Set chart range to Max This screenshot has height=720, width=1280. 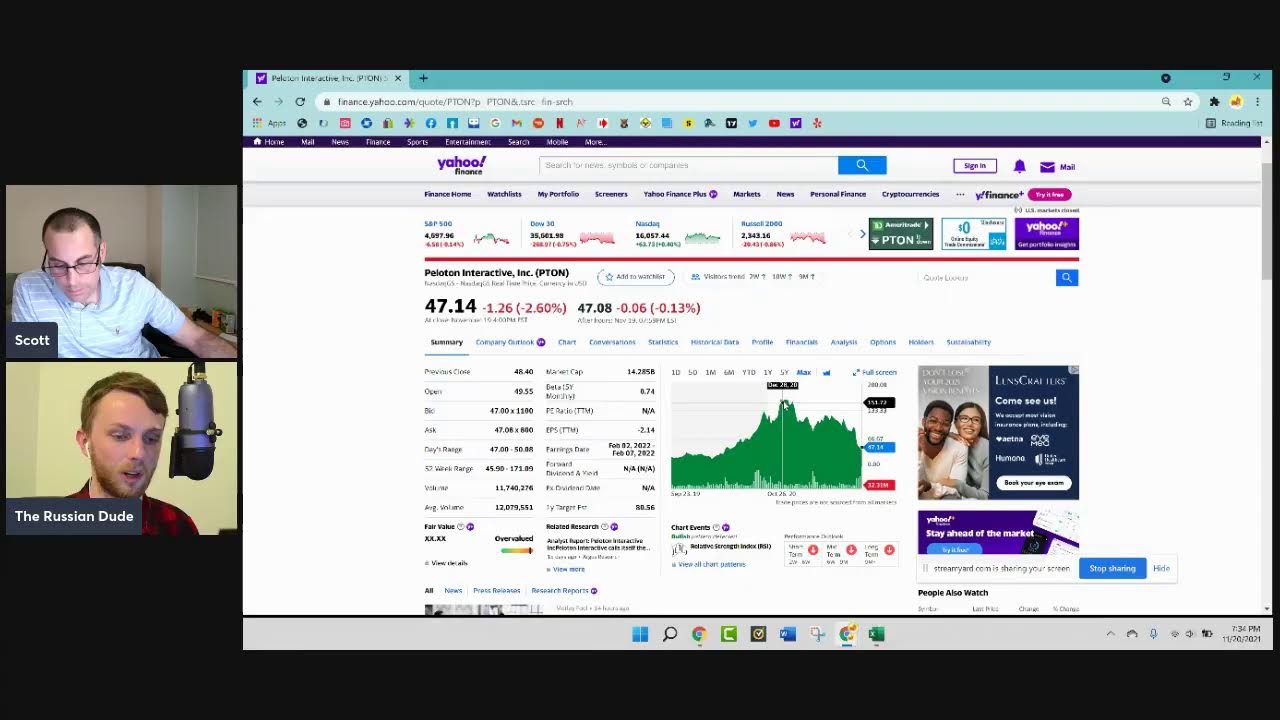(x=803, y=372)
